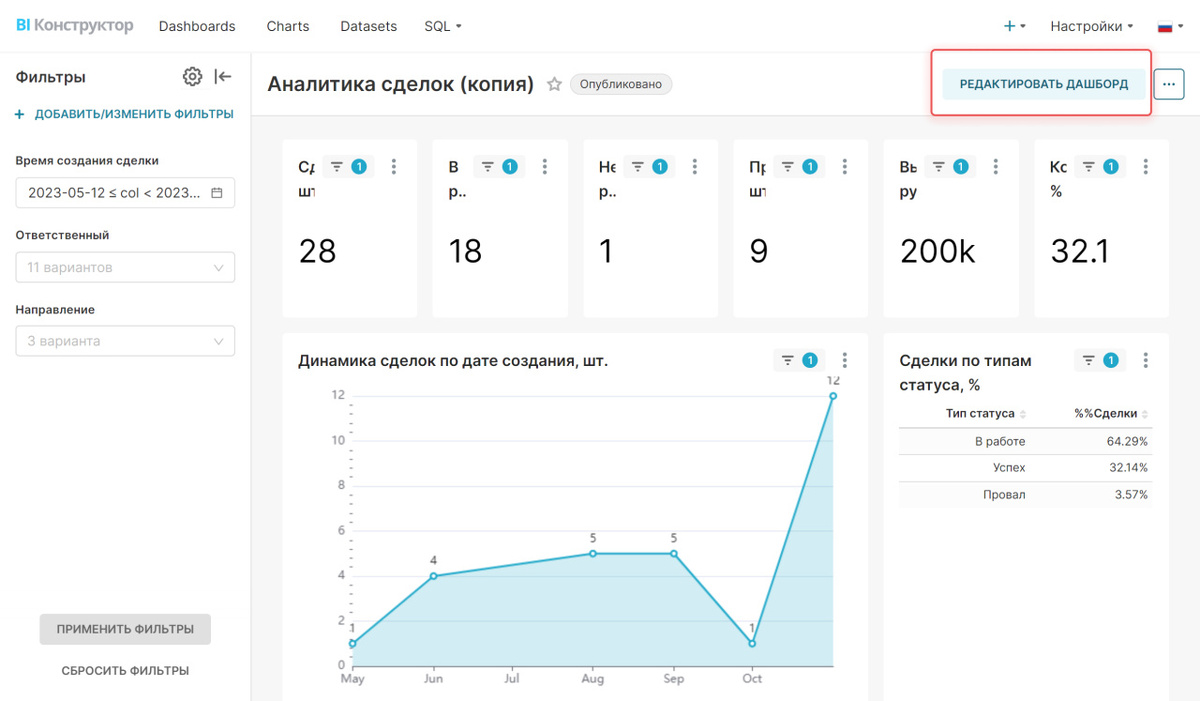The image size is (1200, 701).
Task: Click the 200k metric value
Action: [x=937, y=251]
